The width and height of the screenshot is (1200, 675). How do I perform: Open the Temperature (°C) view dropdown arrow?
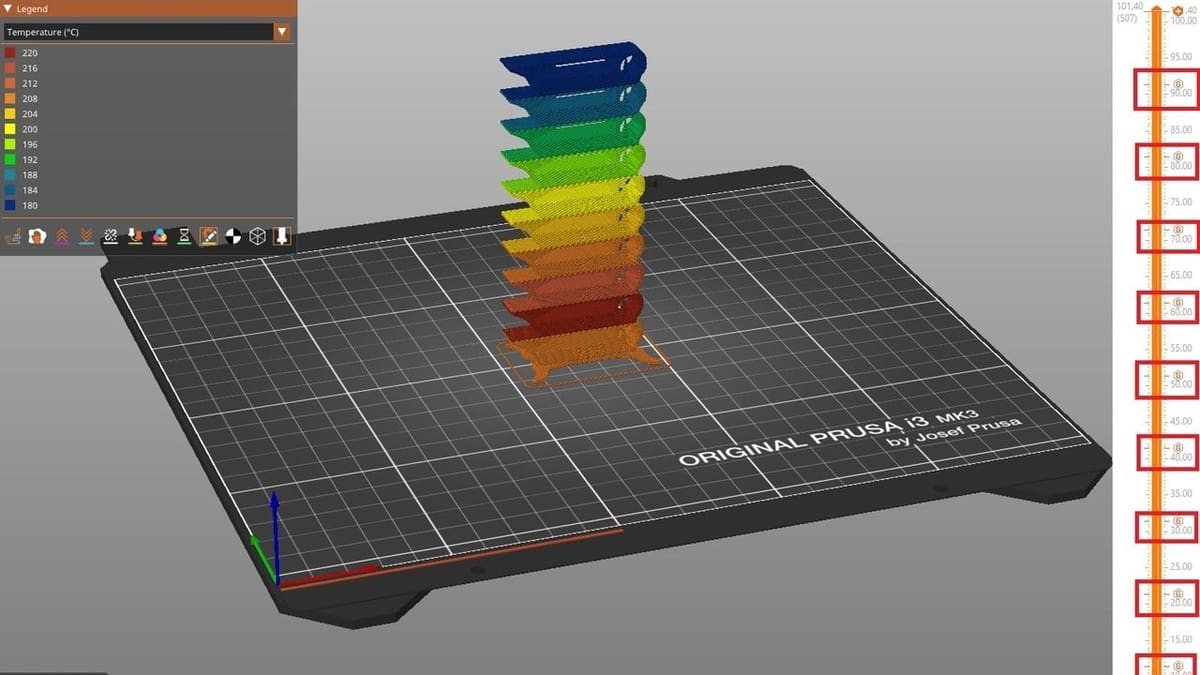(282, 32)
